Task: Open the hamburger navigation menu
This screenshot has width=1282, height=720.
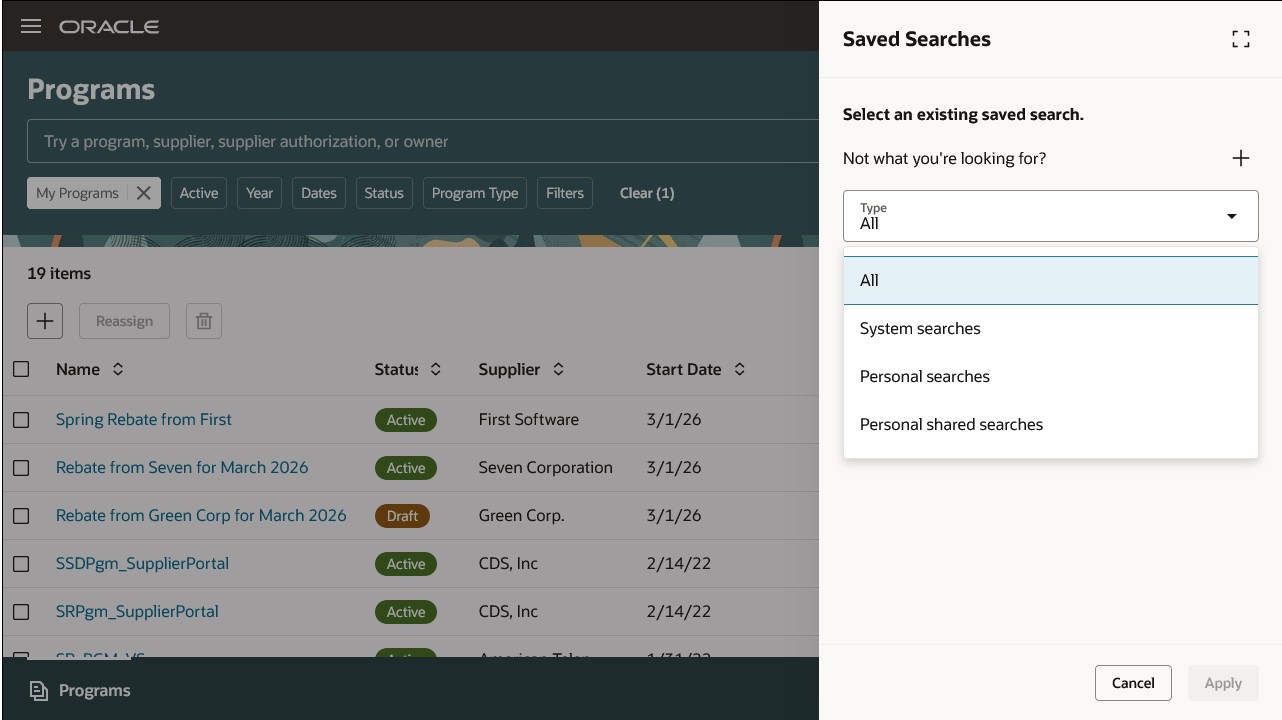Action: [31, 26]
